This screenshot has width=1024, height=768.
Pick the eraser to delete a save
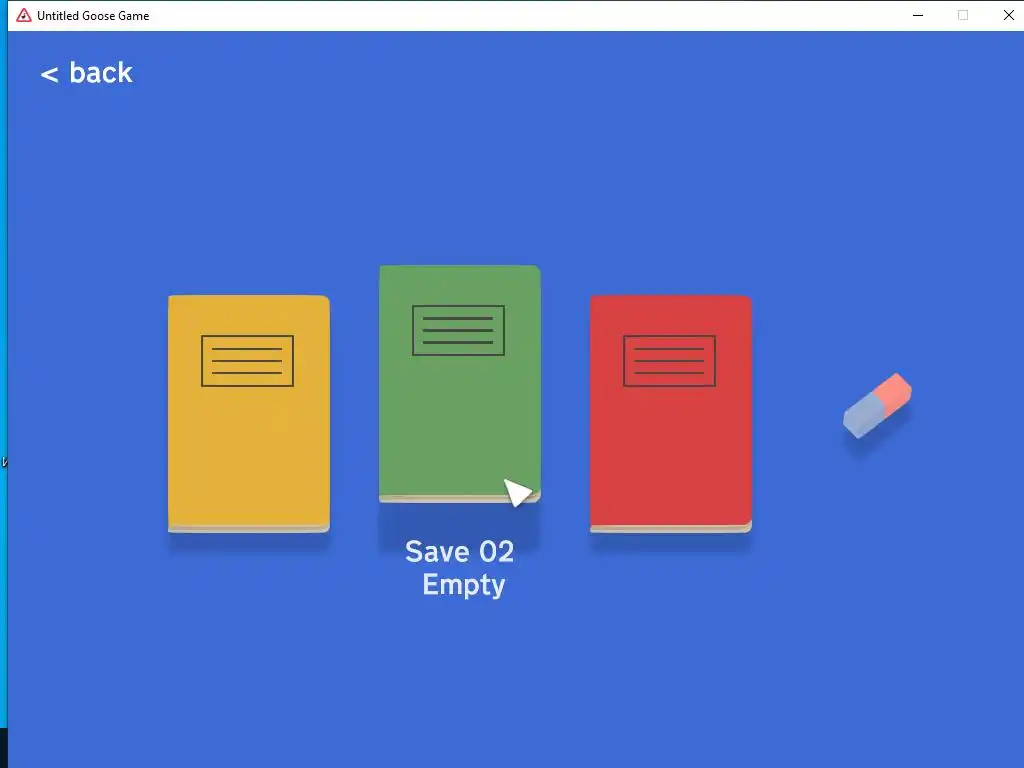tap(877, 406)
